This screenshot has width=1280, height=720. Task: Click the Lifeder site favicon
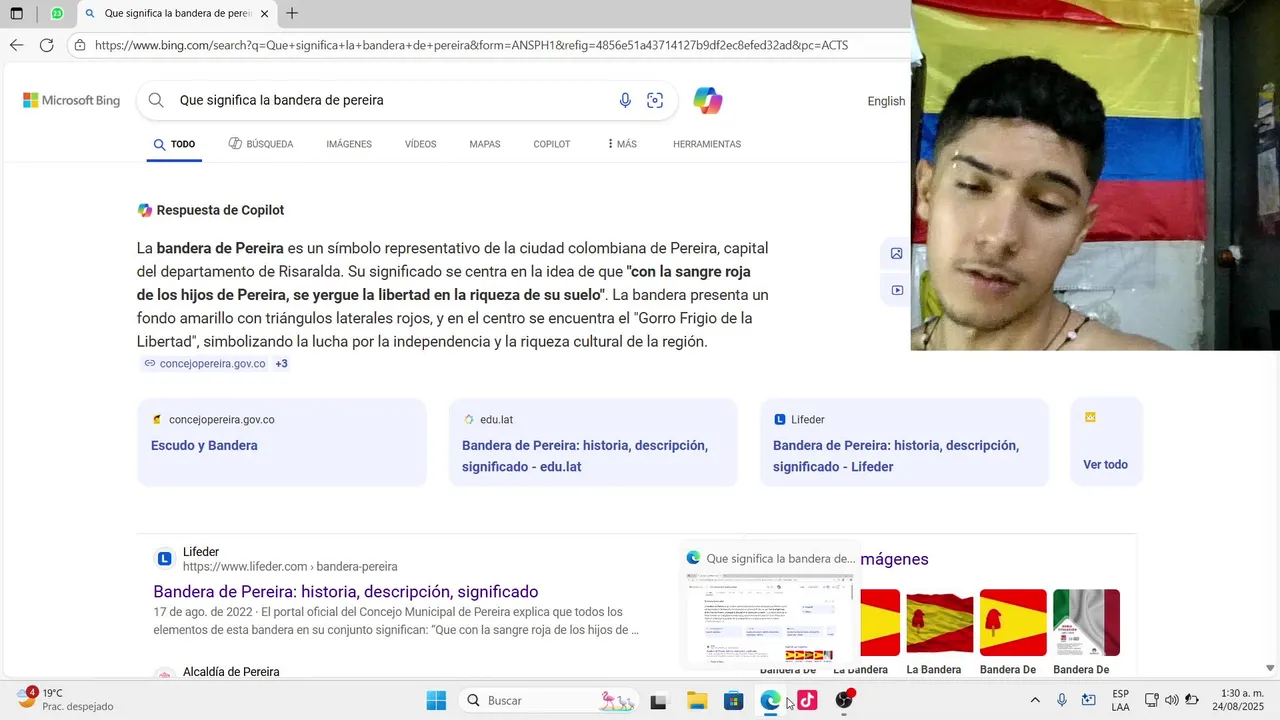pyautogui.click(x=165, y=559)
